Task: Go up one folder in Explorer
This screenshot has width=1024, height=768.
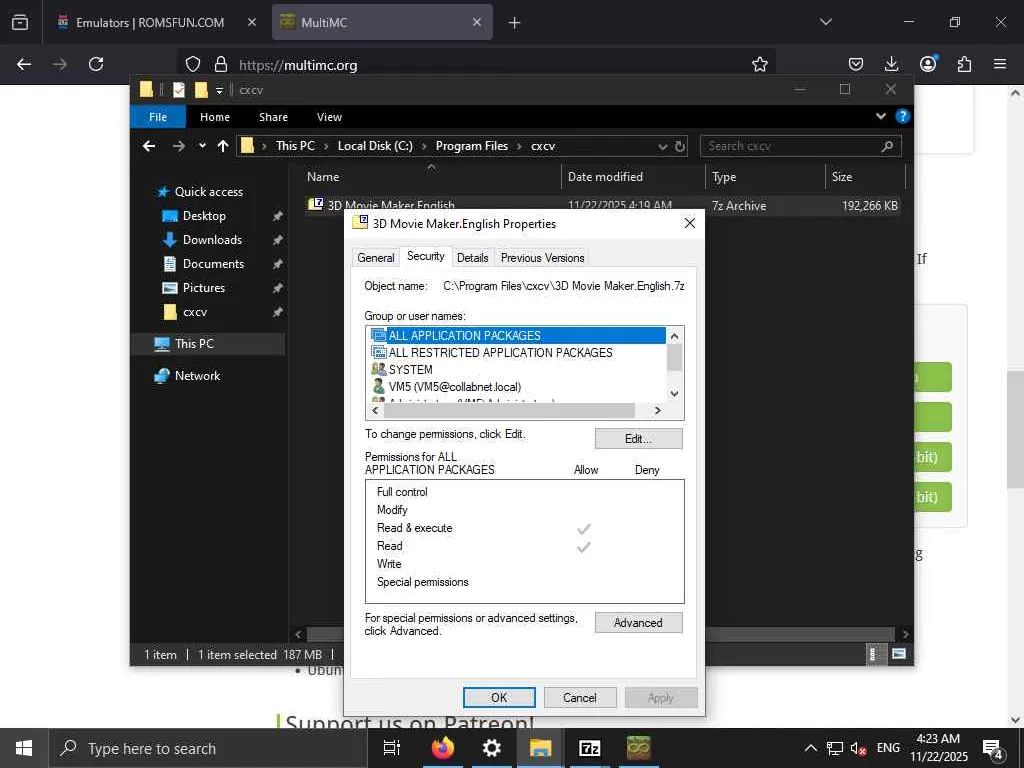Action: (223, 146)
